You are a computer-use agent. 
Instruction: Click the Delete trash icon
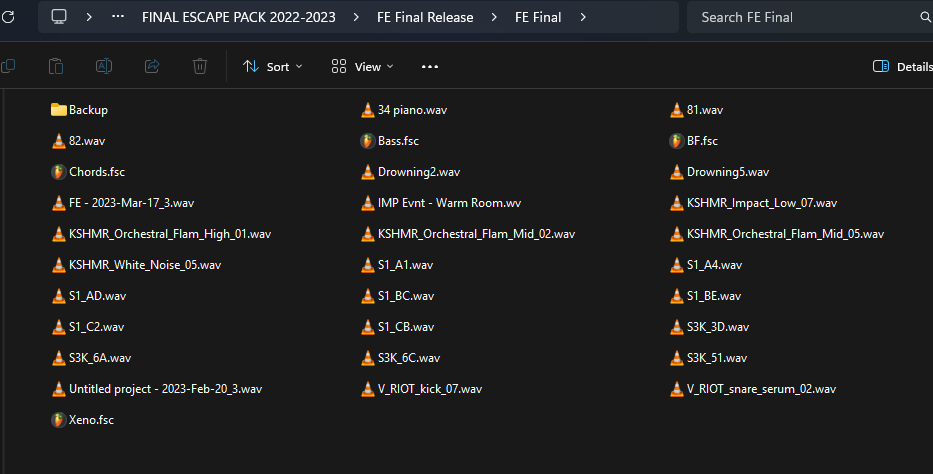coord(200,66)
